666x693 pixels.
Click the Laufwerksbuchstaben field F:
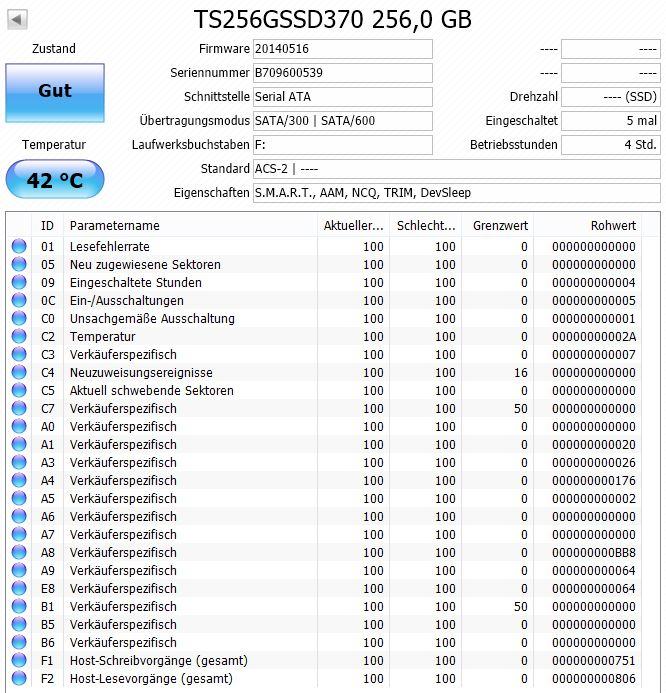343,145
